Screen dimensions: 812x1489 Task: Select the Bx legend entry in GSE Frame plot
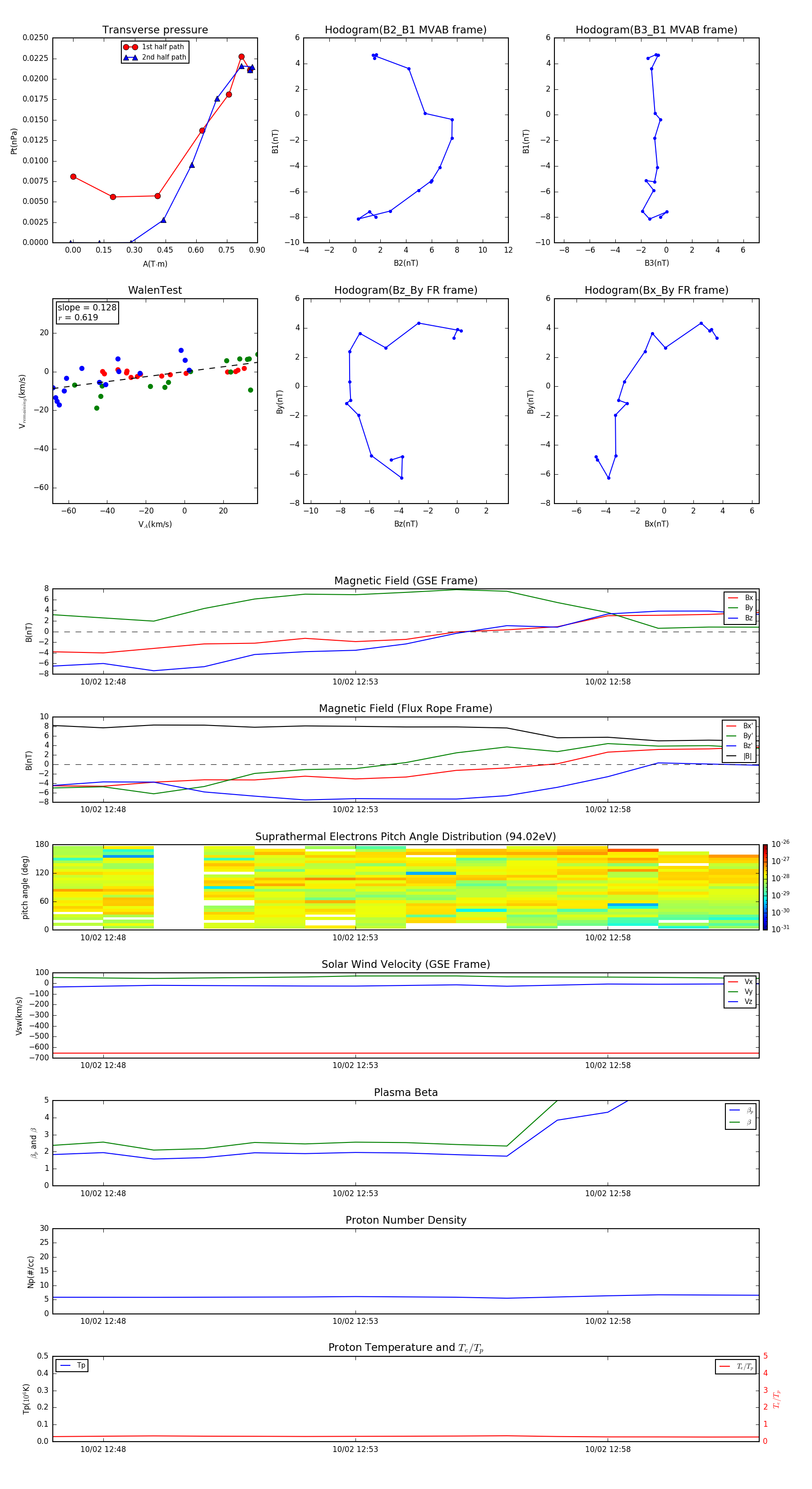point(740,598)
